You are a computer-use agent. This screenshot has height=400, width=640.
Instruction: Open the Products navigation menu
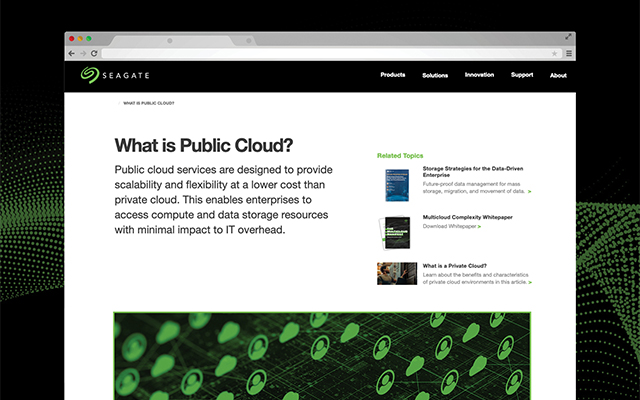(392, 75)
